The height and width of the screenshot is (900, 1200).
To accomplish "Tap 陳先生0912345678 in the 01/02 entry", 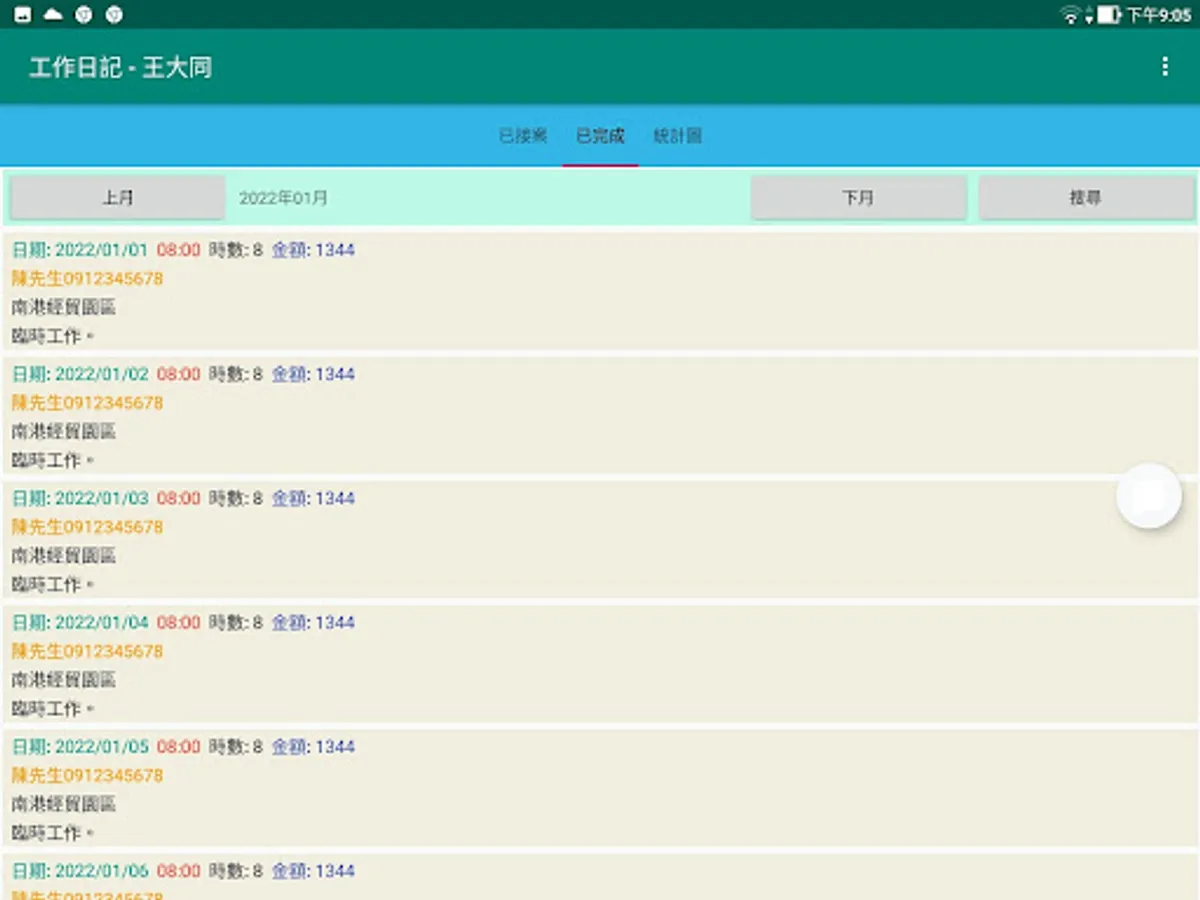I will pos(87,402).
